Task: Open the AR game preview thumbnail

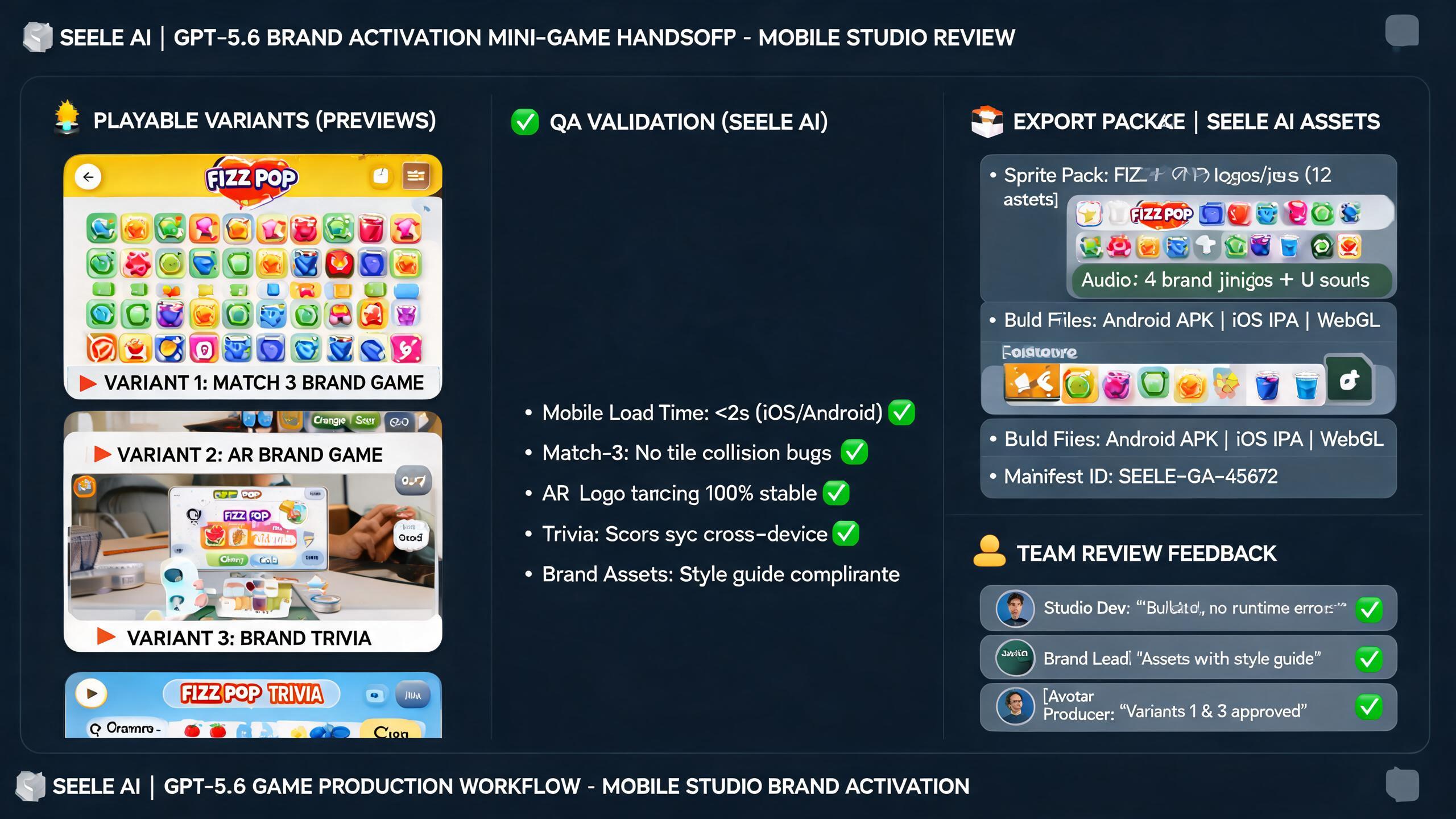Action: tap(253, 547)
